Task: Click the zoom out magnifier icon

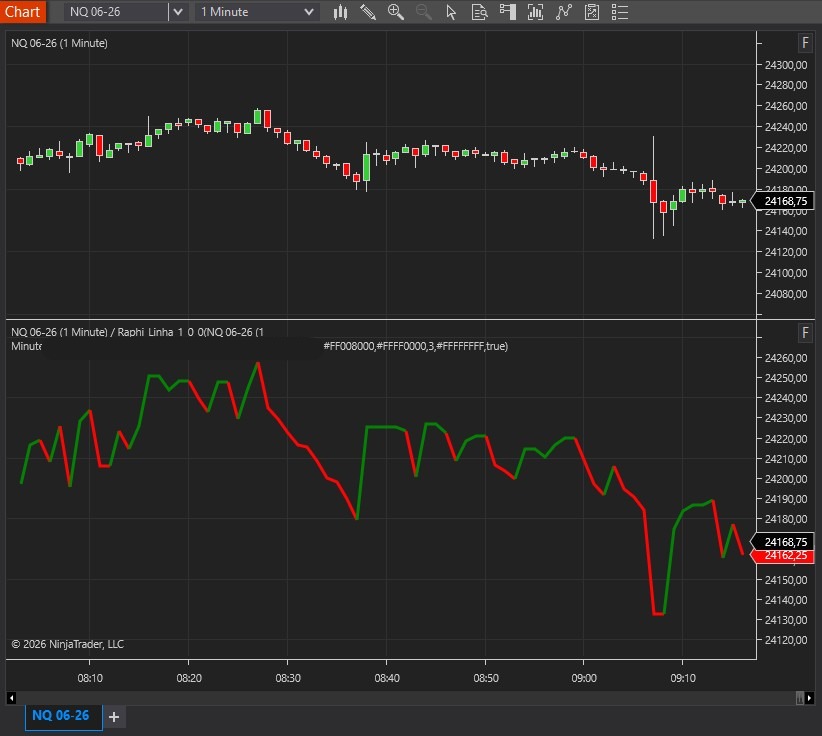Action: [423, 12]
